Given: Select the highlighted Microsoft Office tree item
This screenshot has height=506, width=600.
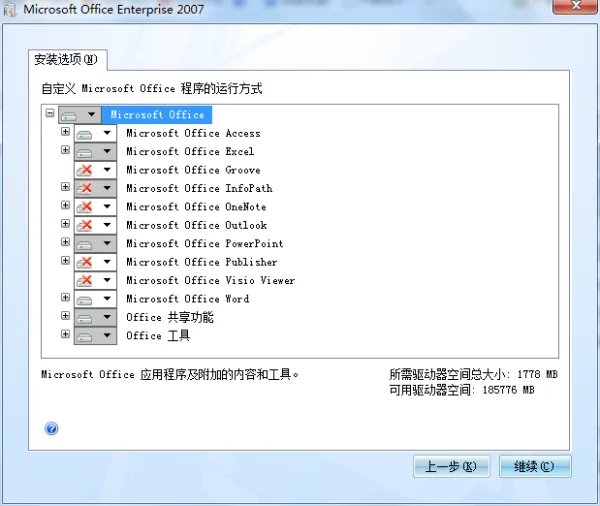Looking at the screenshot, I should tap(157, 114).
